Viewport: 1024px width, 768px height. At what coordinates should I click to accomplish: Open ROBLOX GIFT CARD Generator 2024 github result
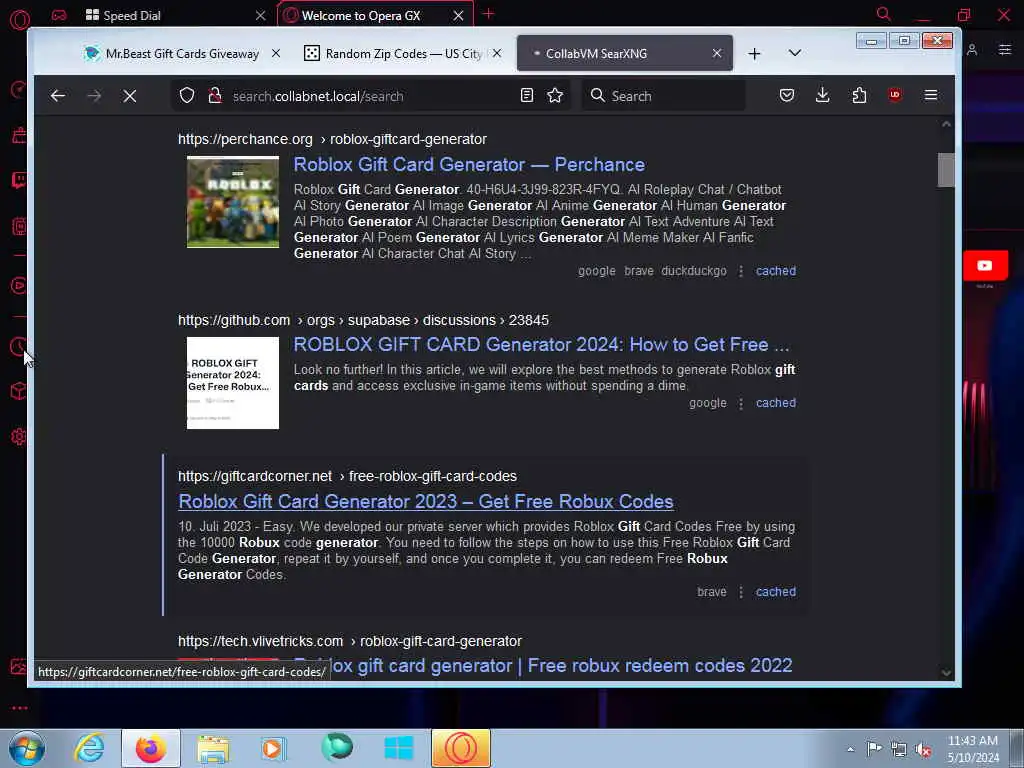pos(541,344)
